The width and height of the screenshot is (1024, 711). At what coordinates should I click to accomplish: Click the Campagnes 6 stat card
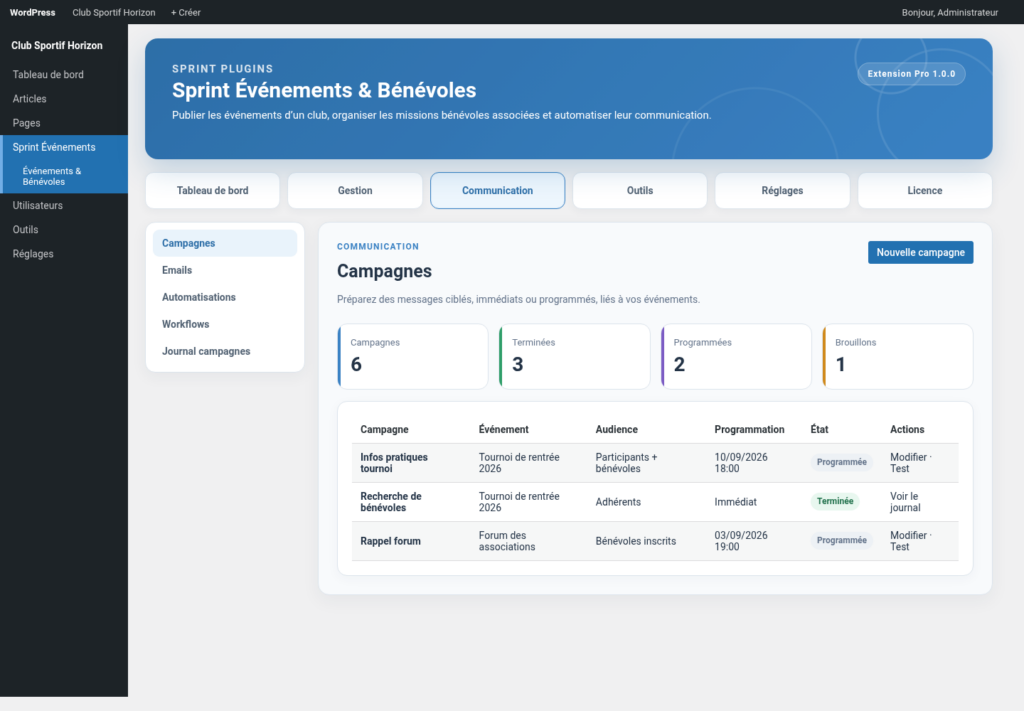tap(413, 356)
